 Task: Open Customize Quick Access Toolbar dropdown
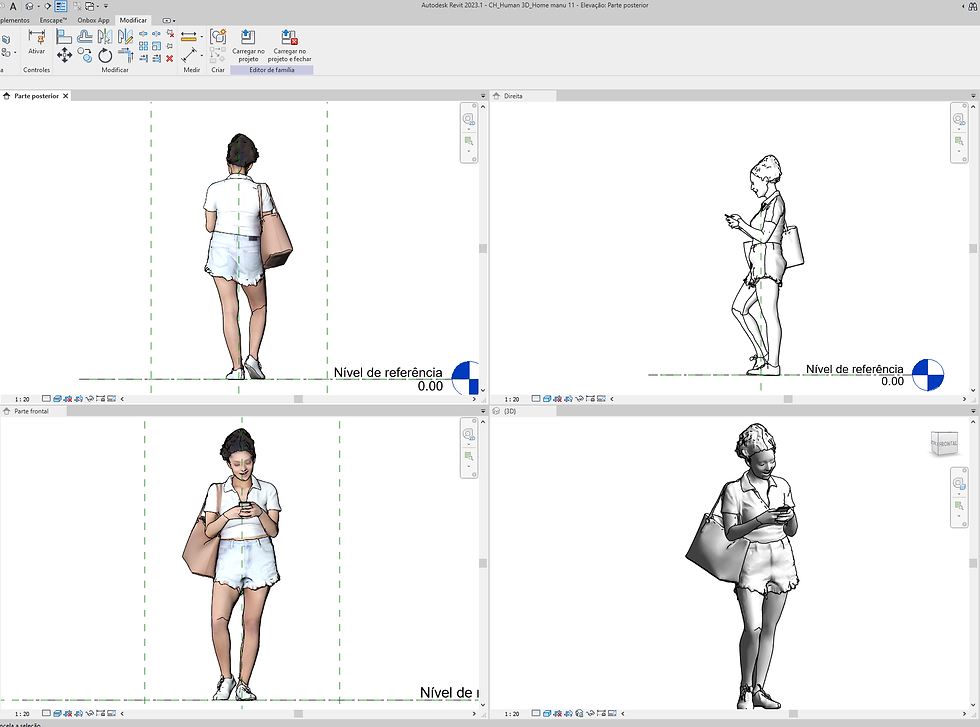pyautogui.click(x=106, y=6)
